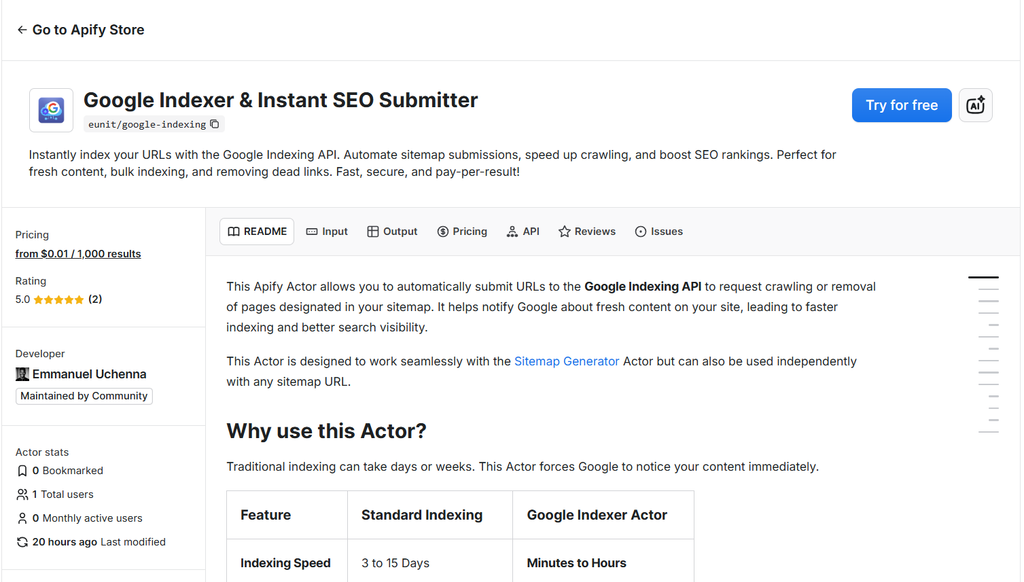1024x582 pixels.
Task: Click the 'Indexing Speed' table cell
Action: click(x=287, y=563)
